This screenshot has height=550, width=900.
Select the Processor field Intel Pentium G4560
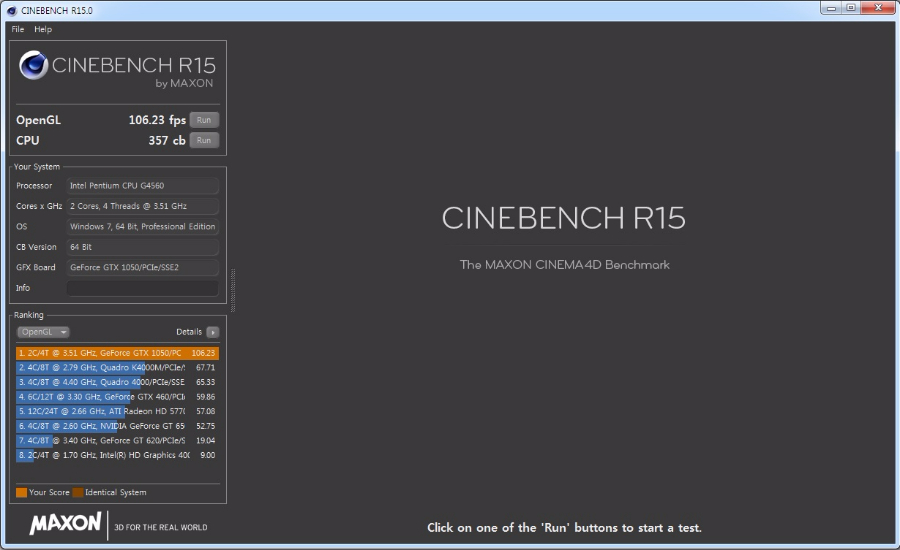[142, 185]
